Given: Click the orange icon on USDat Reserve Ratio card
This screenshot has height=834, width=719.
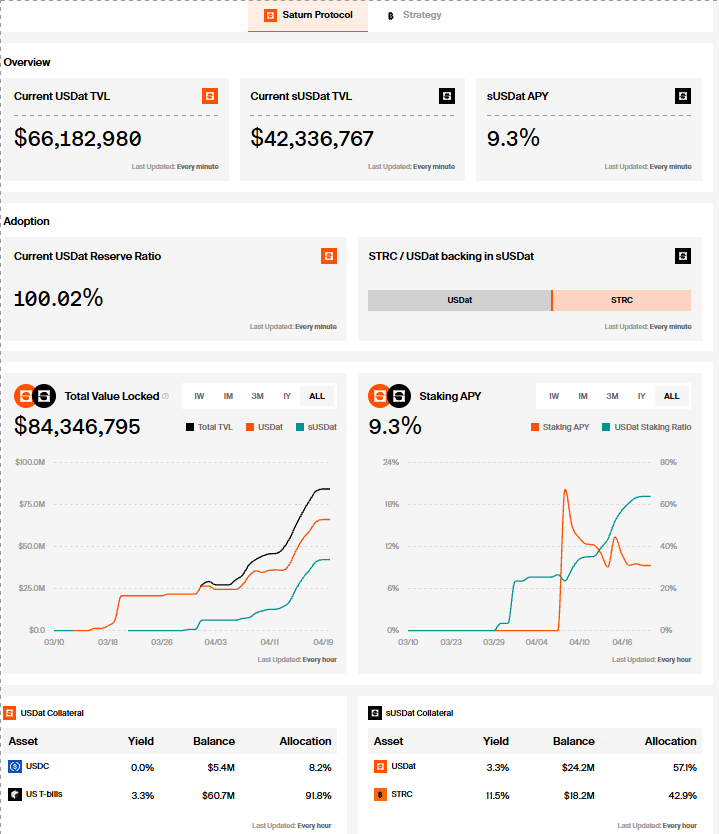Looking at the screenshot, I should point(329,256).
